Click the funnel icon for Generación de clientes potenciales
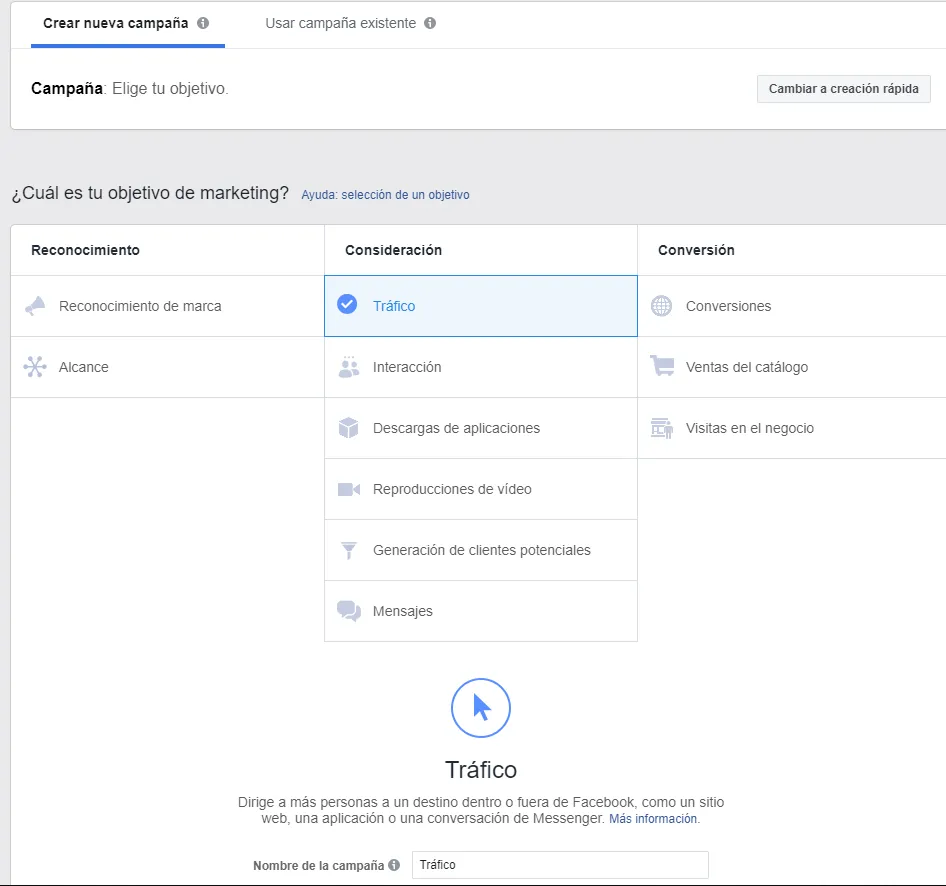The height and width of the screenshot is (886, 946). [349, 550]
